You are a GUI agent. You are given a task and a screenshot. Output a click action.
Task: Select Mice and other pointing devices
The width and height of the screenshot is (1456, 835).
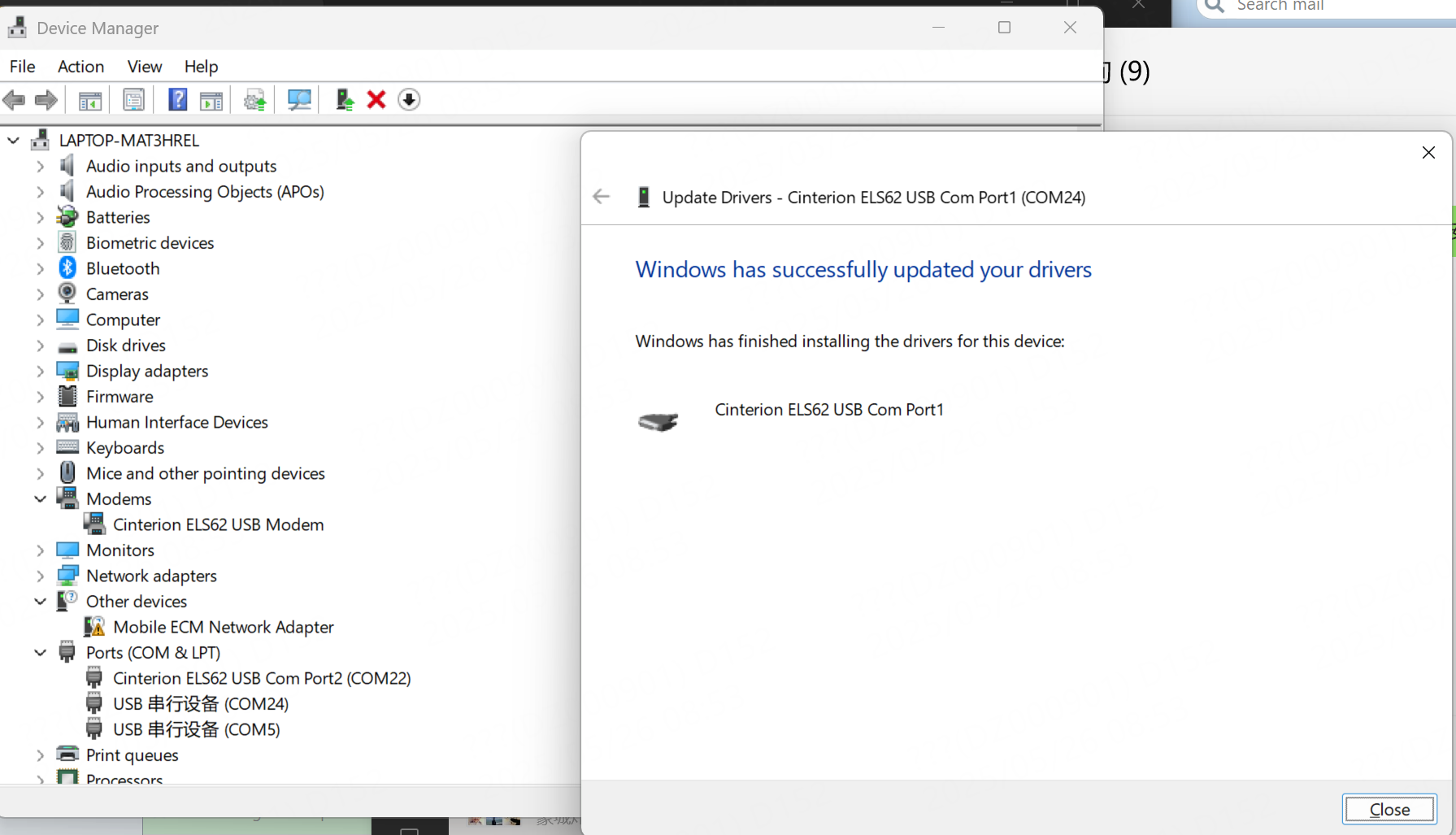point(205,473)
